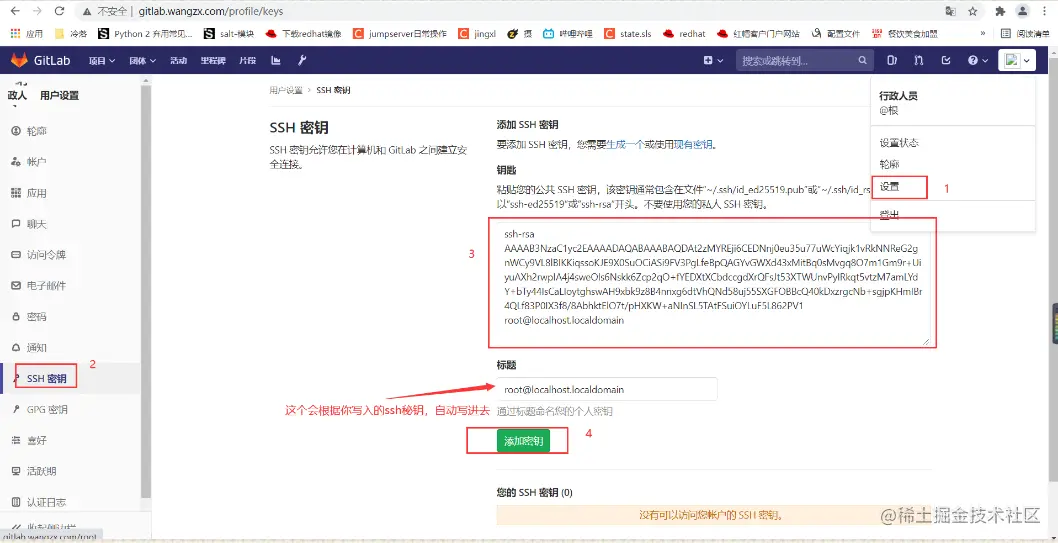1058x543 pixels.
Task: Open the state.sls bookmark
Action: pos(628,33)
